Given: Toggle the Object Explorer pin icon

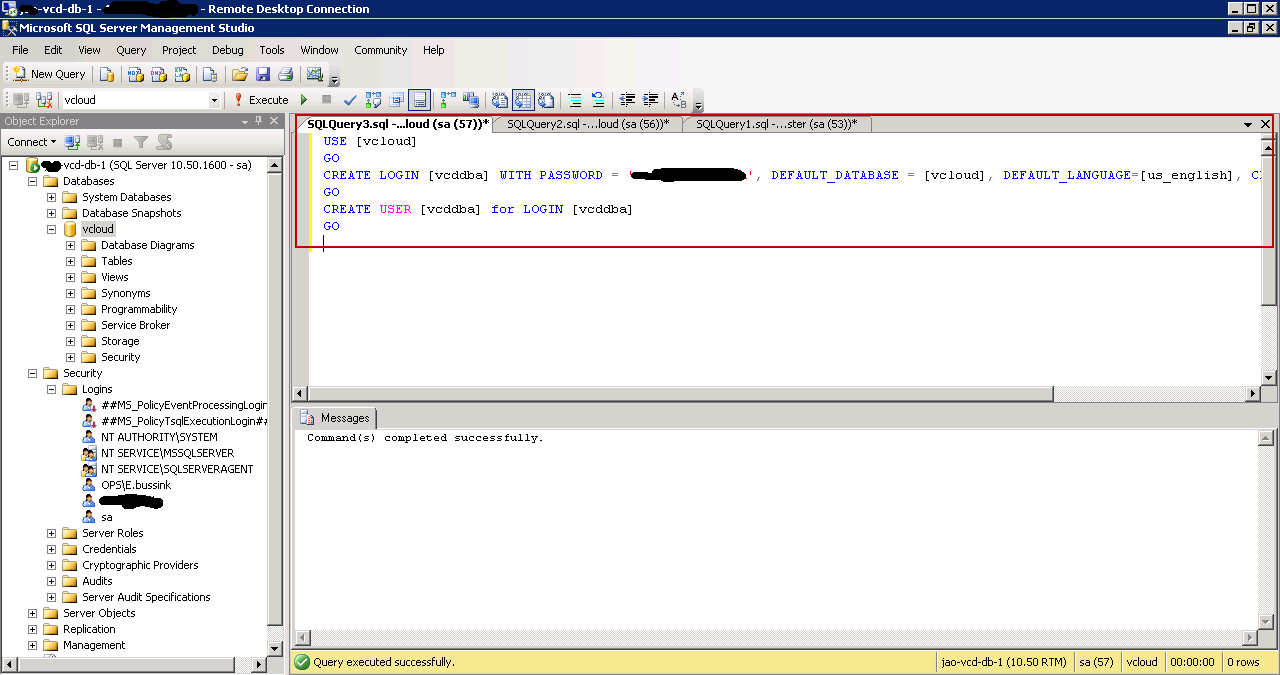Looking at the screenshot, I should point(258,121).
